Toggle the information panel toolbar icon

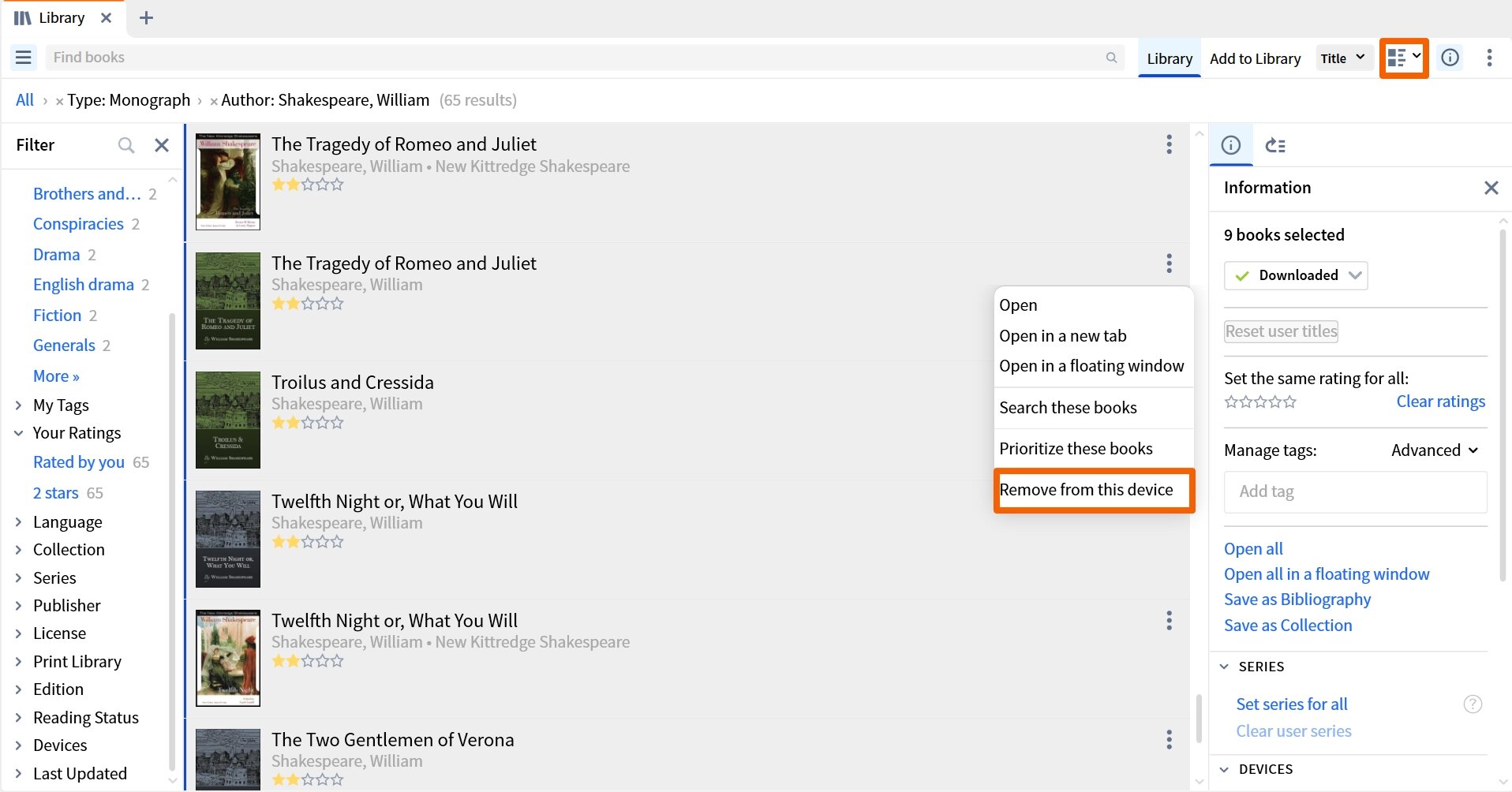tap(1450, 58)
